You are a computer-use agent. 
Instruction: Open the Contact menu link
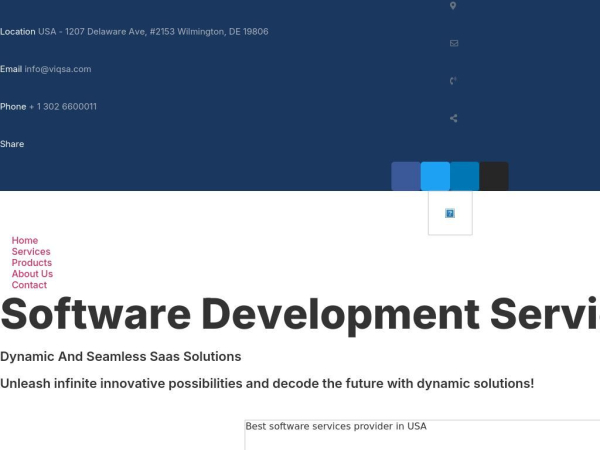coord(29,285)
